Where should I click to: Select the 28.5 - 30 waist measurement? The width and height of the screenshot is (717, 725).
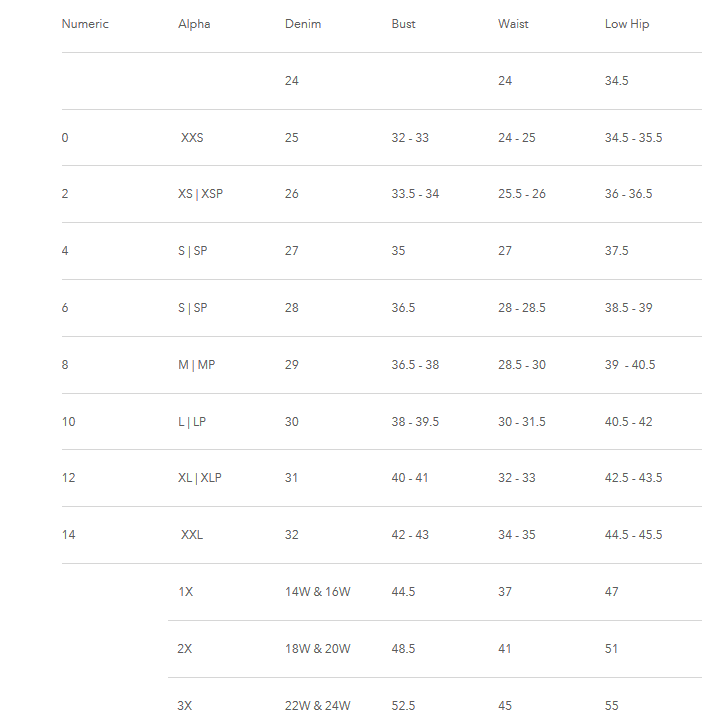tap(522, 365)
